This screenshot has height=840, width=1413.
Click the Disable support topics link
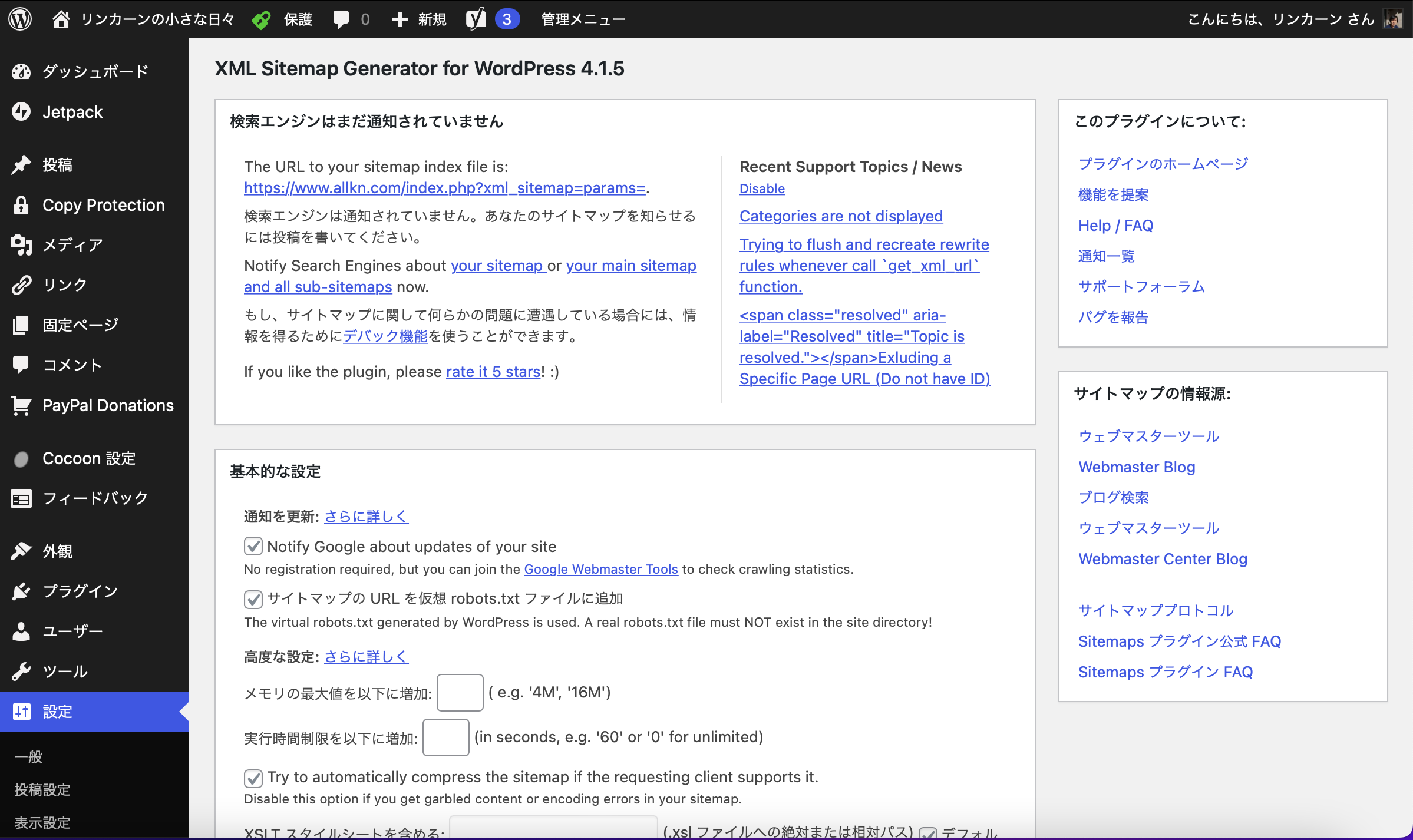point(762,188)
